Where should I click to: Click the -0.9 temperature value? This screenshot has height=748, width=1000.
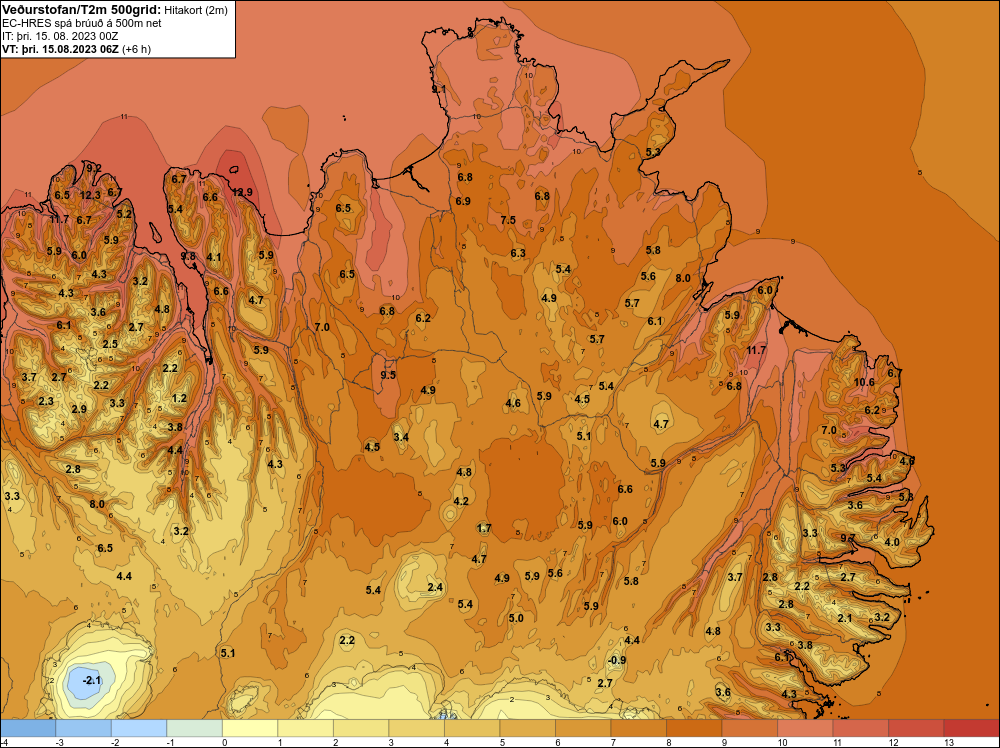[617, 660]
